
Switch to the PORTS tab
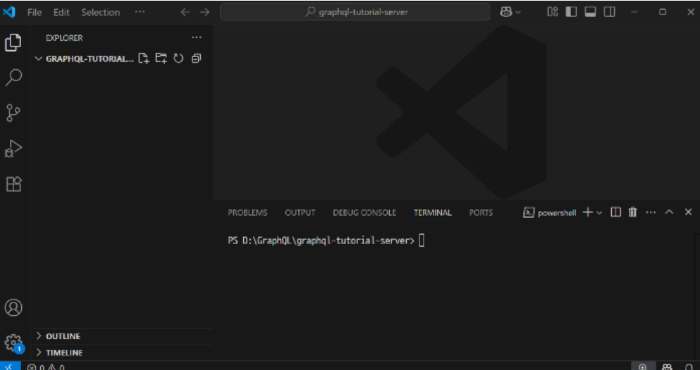tap(481, 213)
